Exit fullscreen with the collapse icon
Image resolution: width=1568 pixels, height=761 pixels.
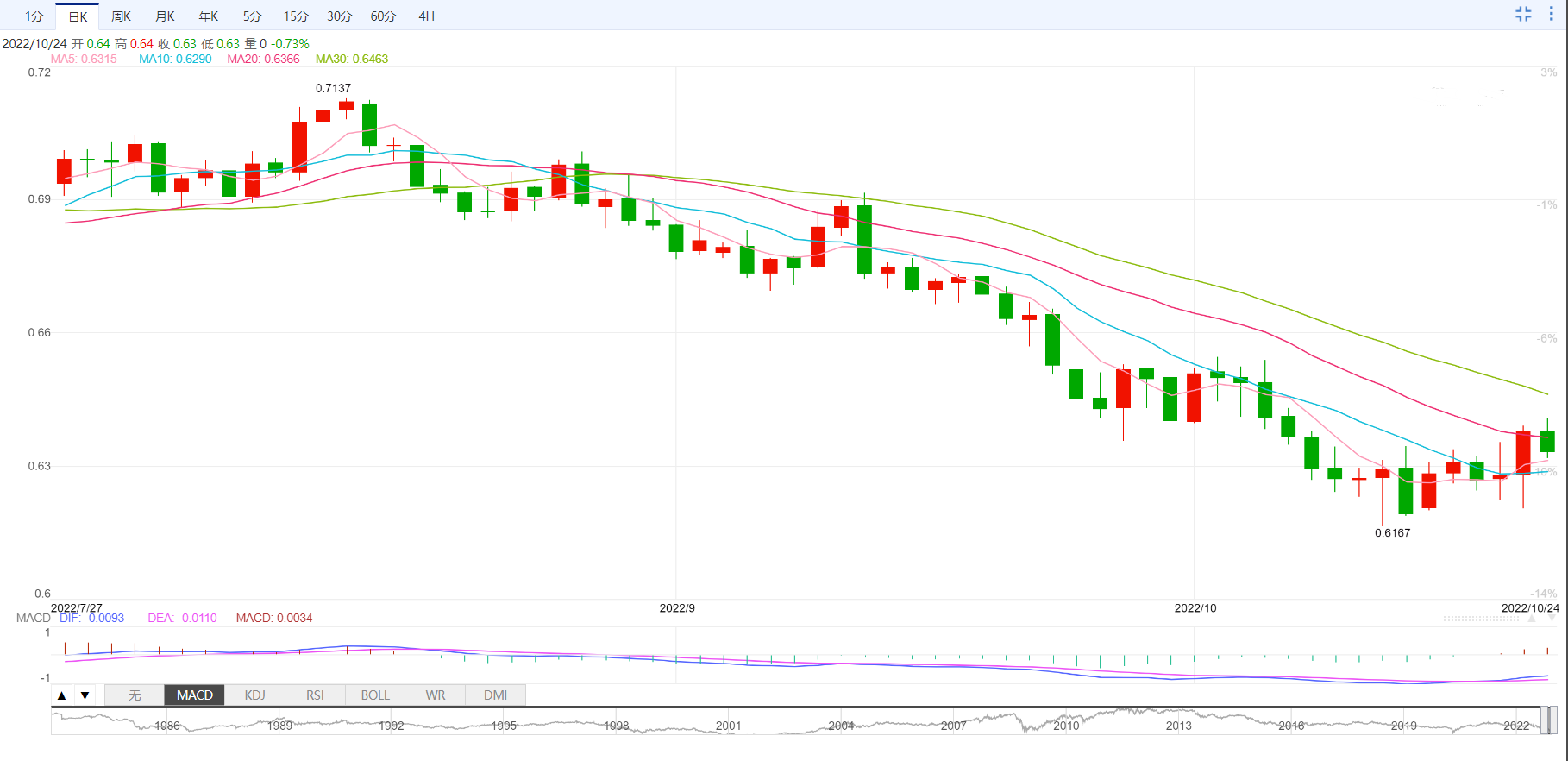point(1523,14)
